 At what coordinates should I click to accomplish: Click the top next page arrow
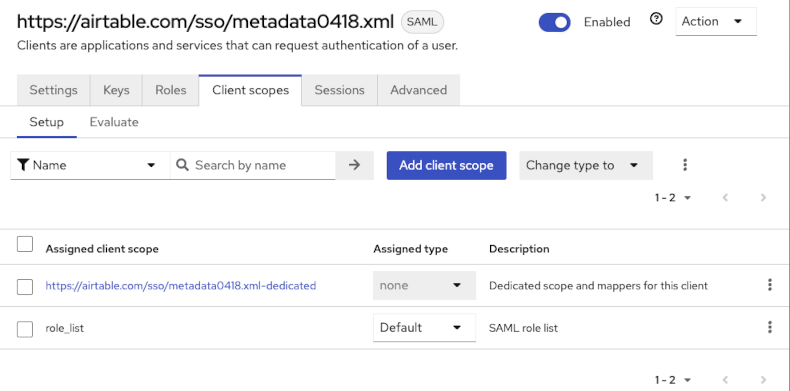tap(763, 198)
